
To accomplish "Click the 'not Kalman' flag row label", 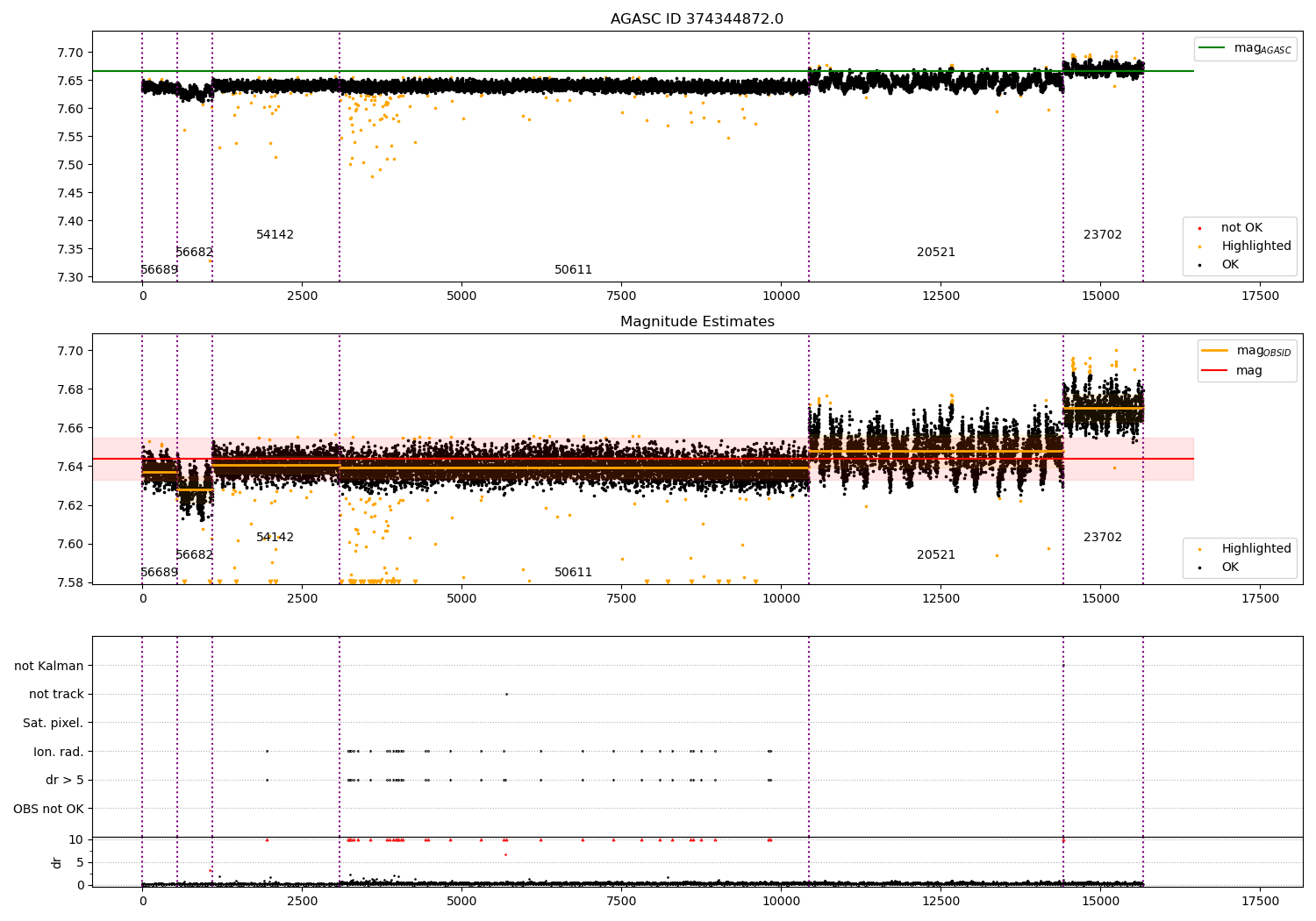I will (x=49, y=667).
